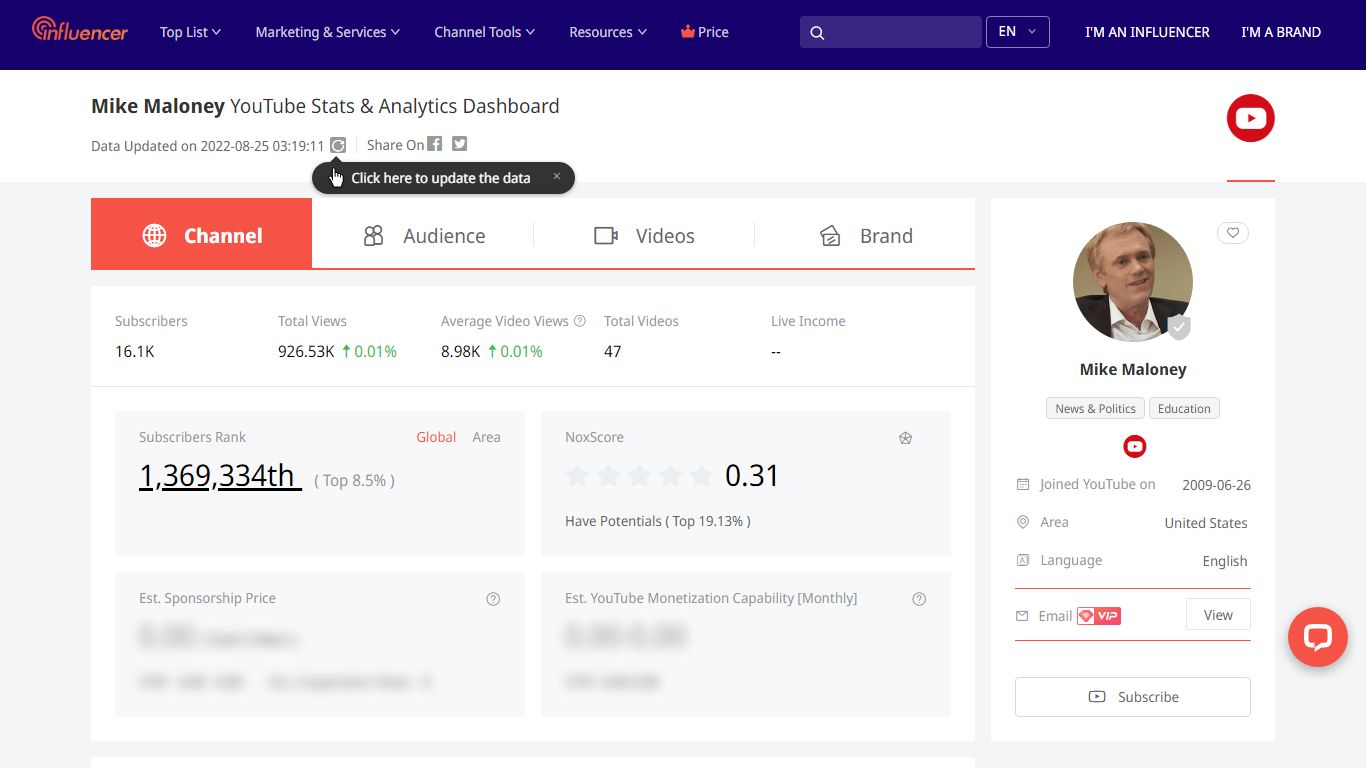Screen dimensions: 1366x768
Task: Open the YouTube channel icon under tags
Action: point(1134,447)
